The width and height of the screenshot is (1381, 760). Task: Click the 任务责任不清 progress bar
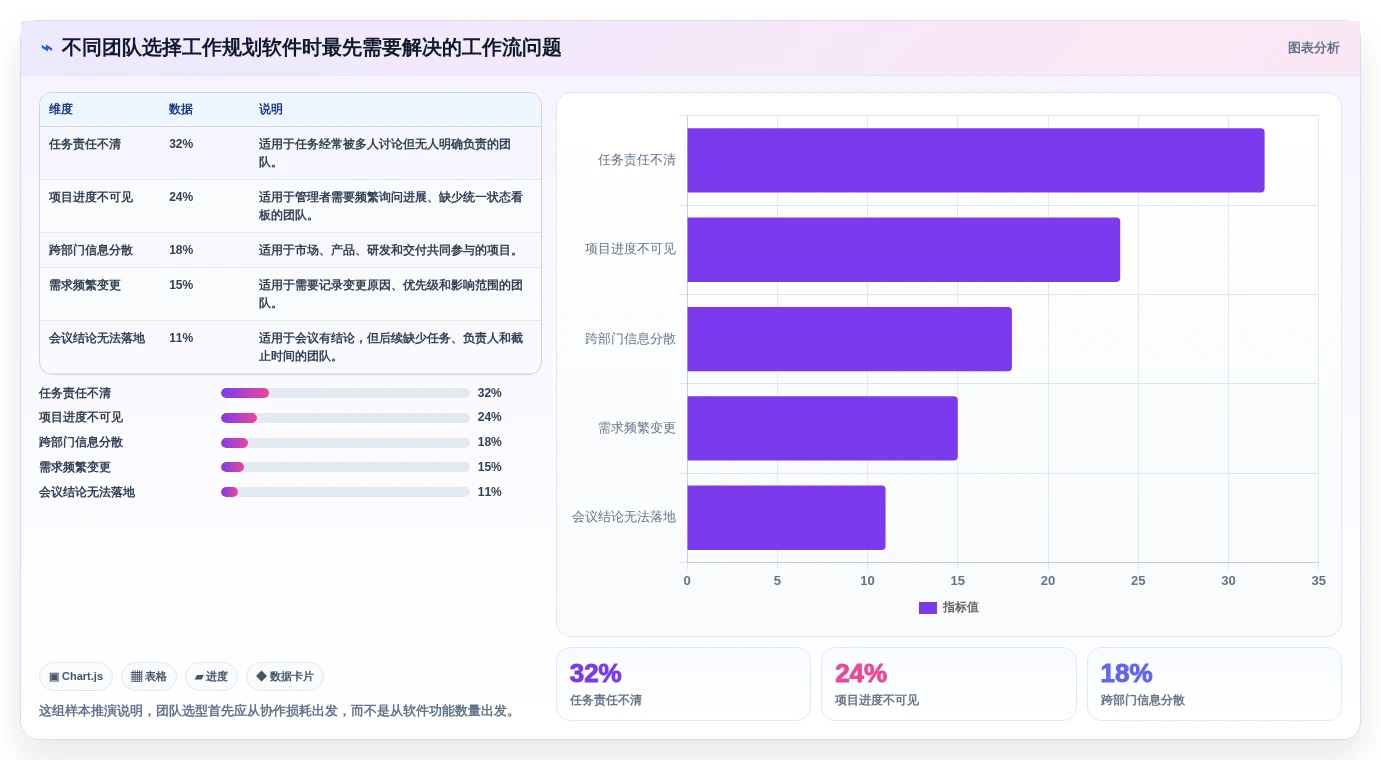(x=345, y=393)
